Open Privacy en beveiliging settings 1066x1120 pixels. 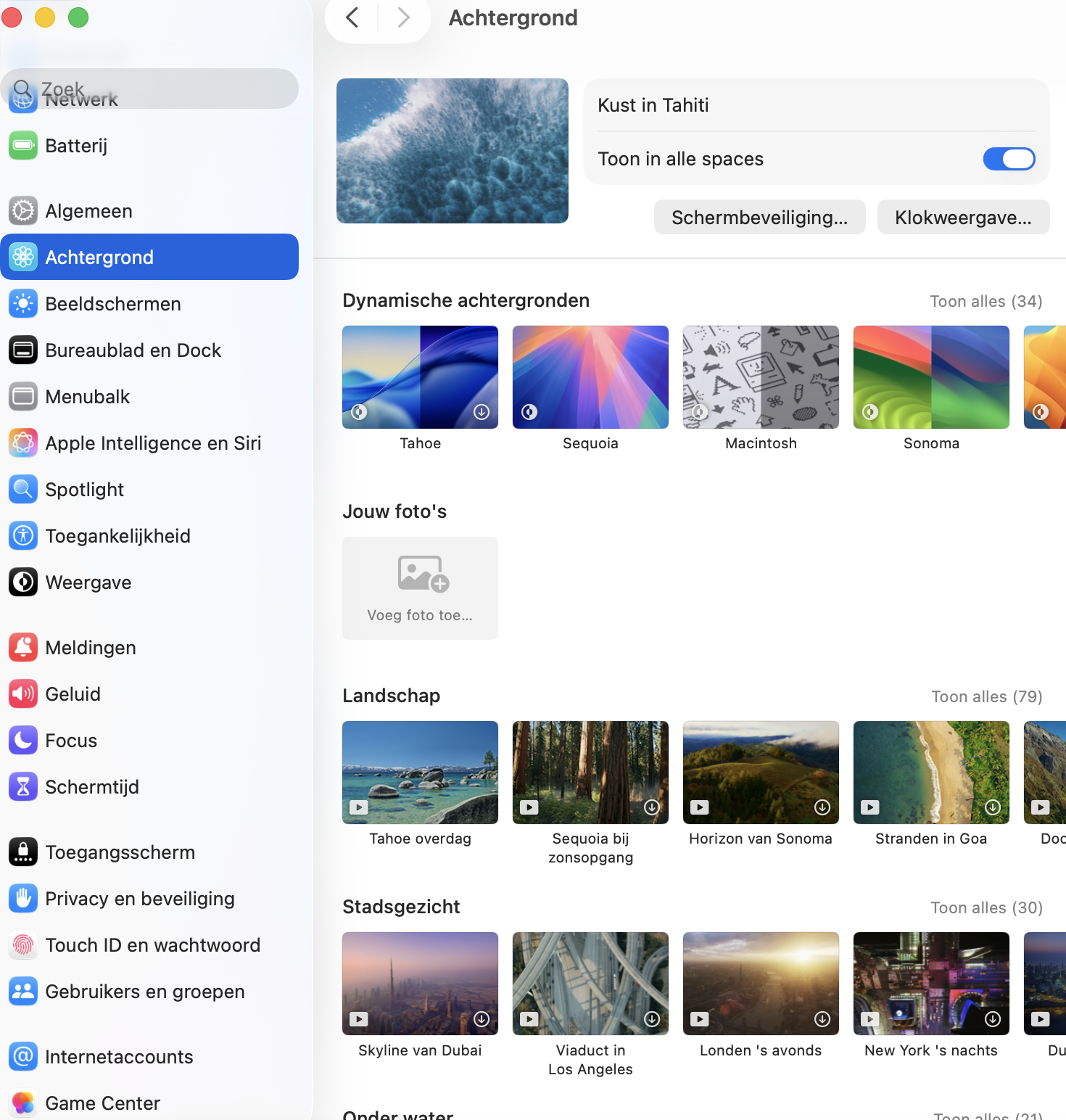tap(140, 898)
